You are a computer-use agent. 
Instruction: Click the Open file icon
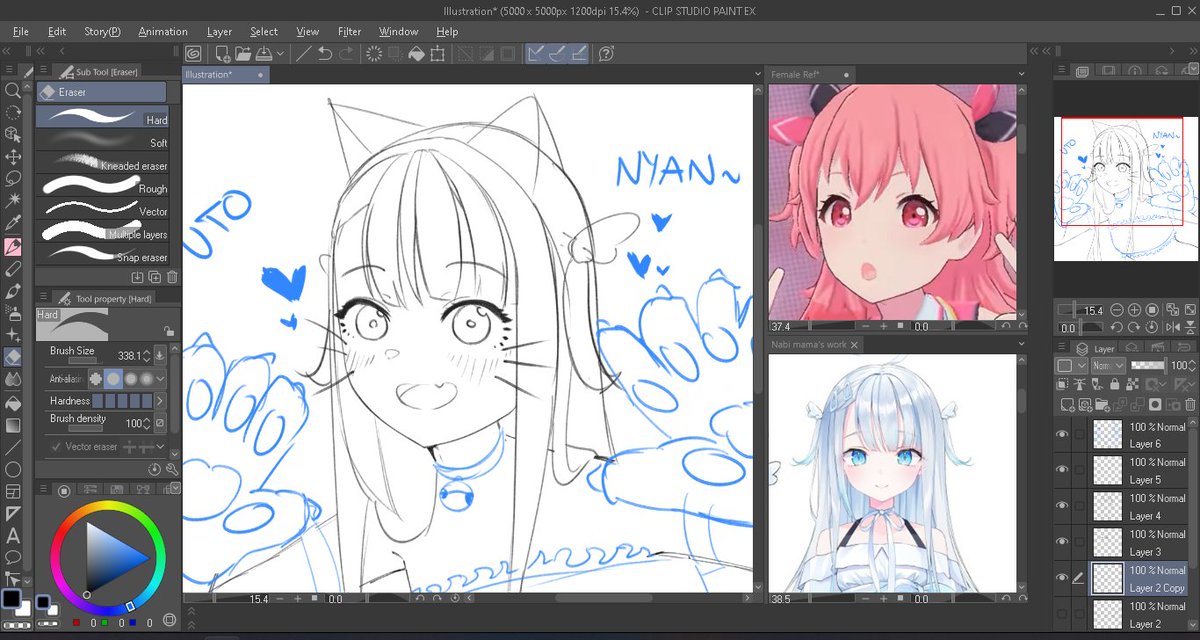243,54
